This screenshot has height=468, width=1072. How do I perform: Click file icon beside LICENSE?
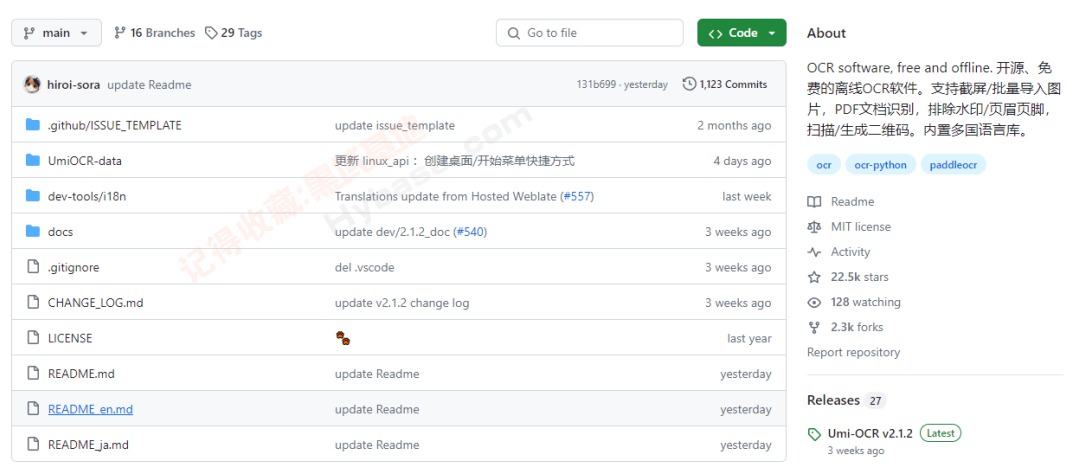coord(33,338)
